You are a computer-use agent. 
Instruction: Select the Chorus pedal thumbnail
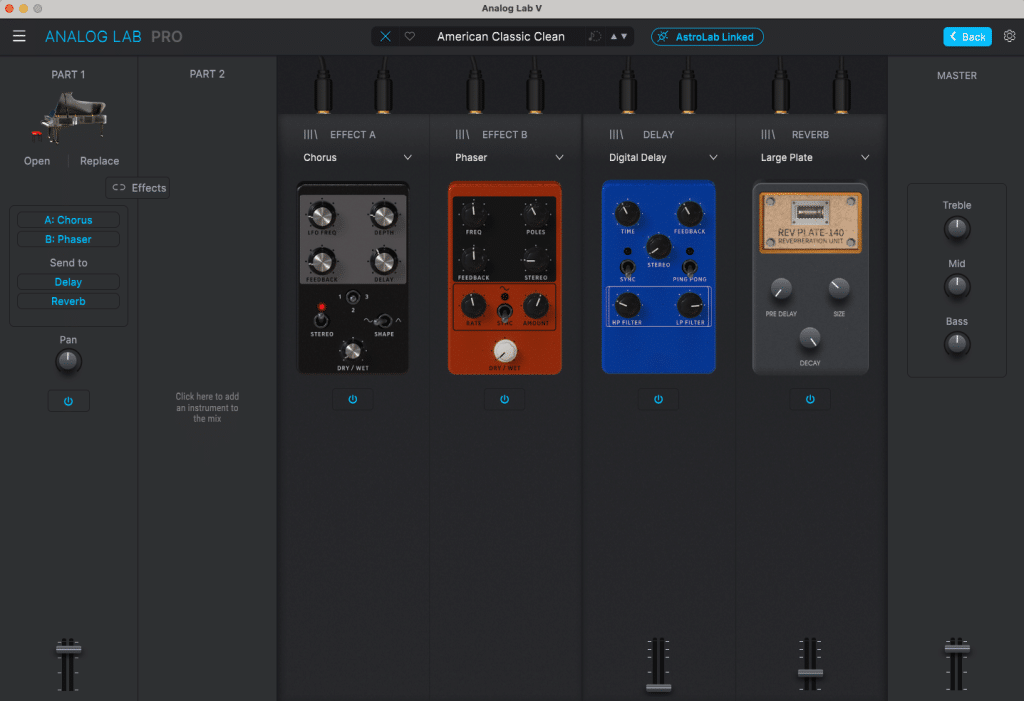tap(352, 278)
